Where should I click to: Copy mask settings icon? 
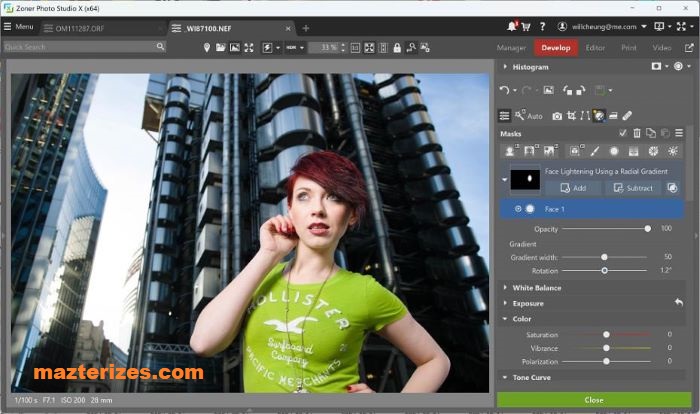pos(651,133)
